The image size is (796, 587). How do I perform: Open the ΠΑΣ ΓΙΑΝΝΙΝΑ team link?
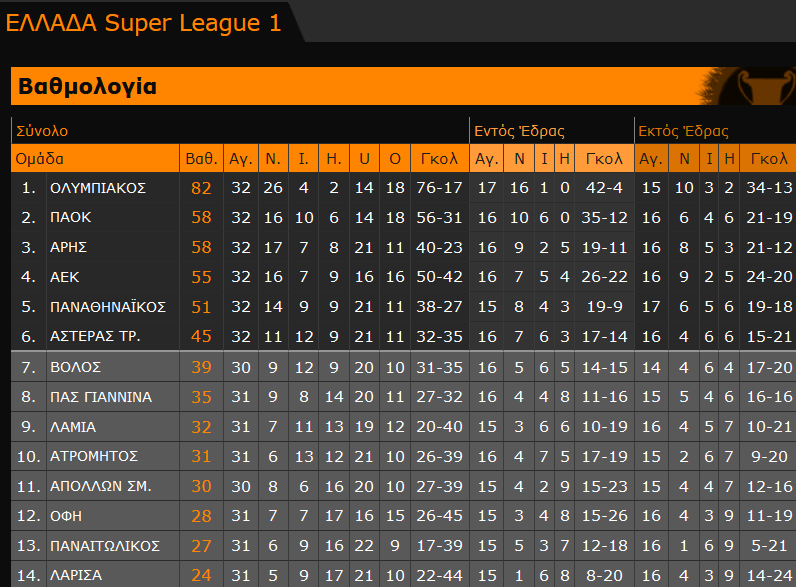point(100,397)
